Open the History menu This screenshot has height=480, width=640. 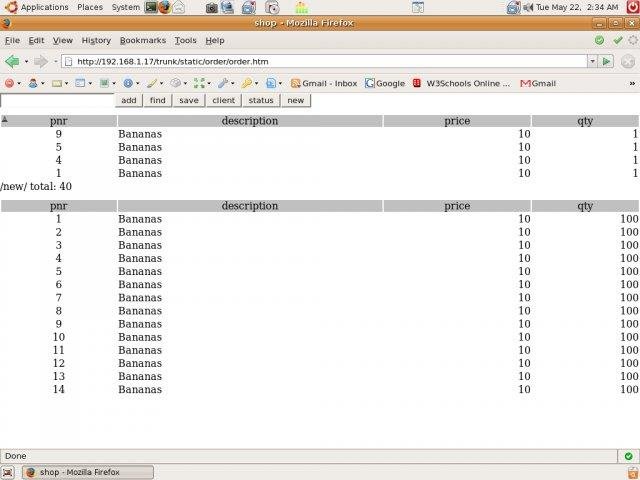point(96,40)
